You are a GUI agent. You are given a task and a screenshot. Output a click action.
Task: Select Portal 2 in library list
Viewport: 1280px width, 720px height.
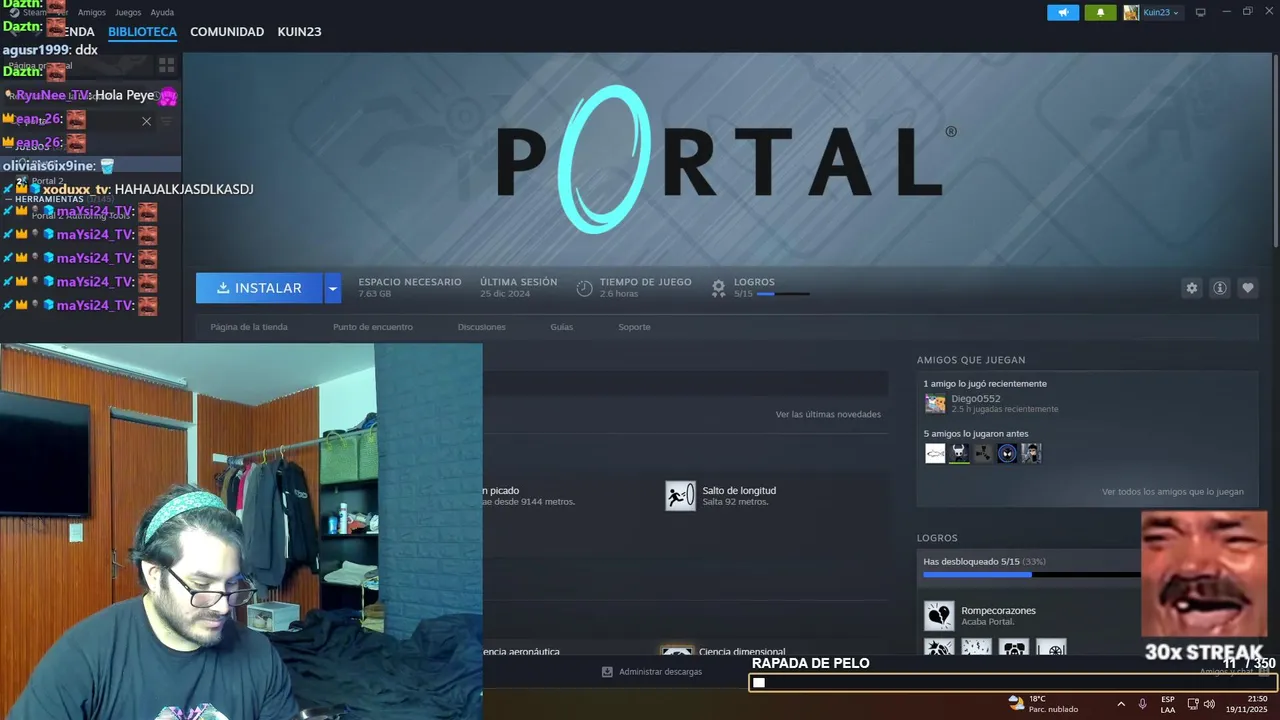tap(47, 181)
